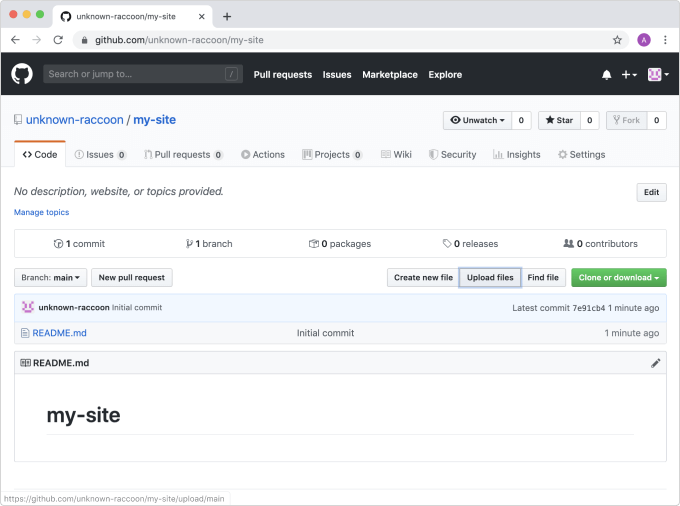Focus the Search or jump to field

[x=143, y=74]
